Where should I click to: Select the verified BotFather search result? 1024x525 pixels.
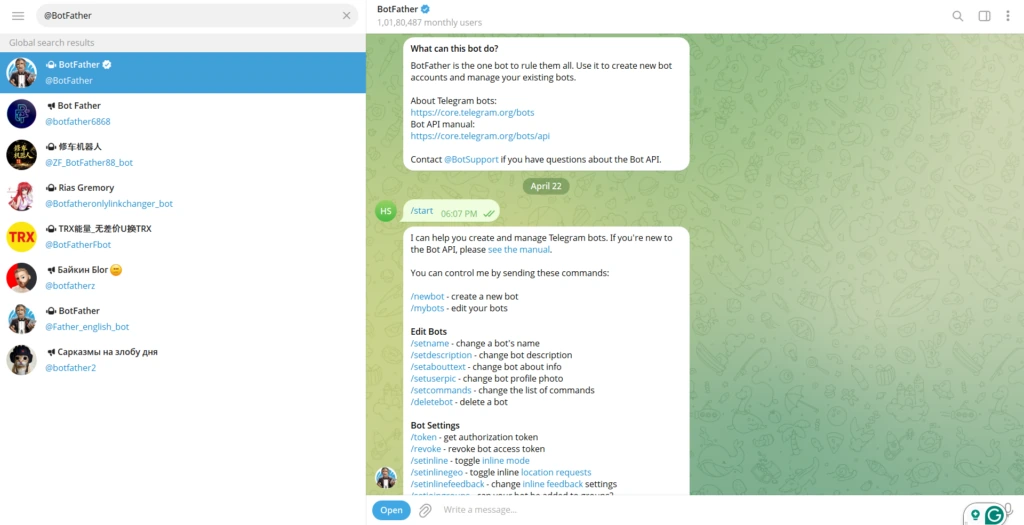[183, 72]
